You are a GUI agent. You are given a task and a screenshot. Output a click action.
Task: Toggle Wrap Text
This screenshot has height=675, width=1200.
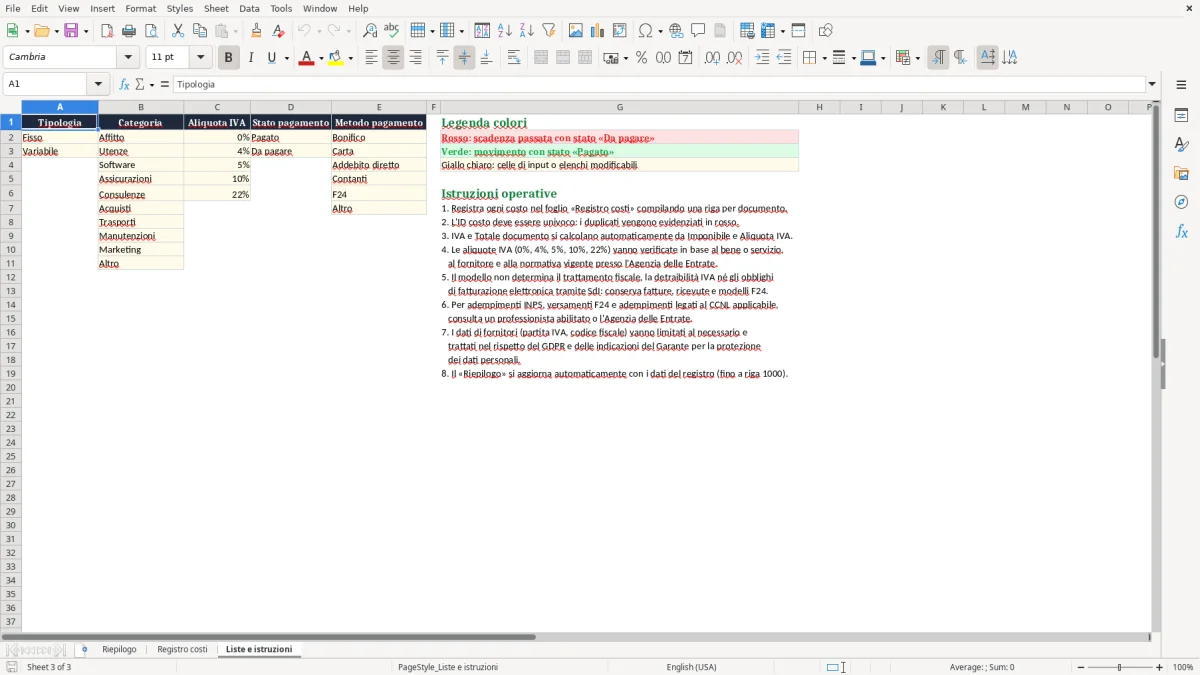tap(513, 58)
